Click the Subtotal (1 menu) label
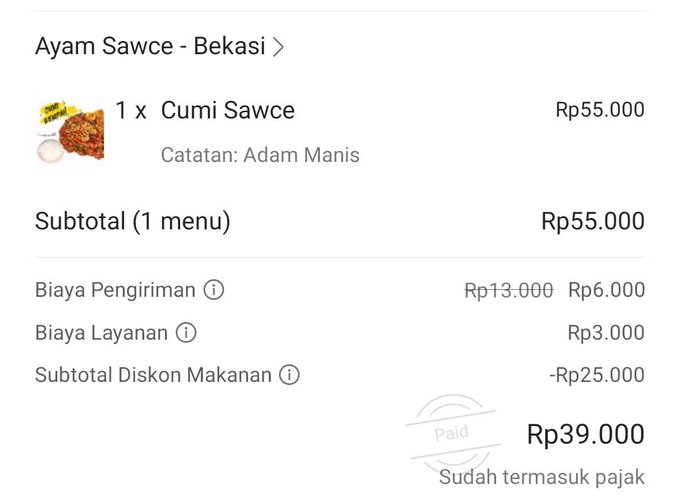Image resolution: width=680 pixels, height=501 pixels. pos(133,221)
